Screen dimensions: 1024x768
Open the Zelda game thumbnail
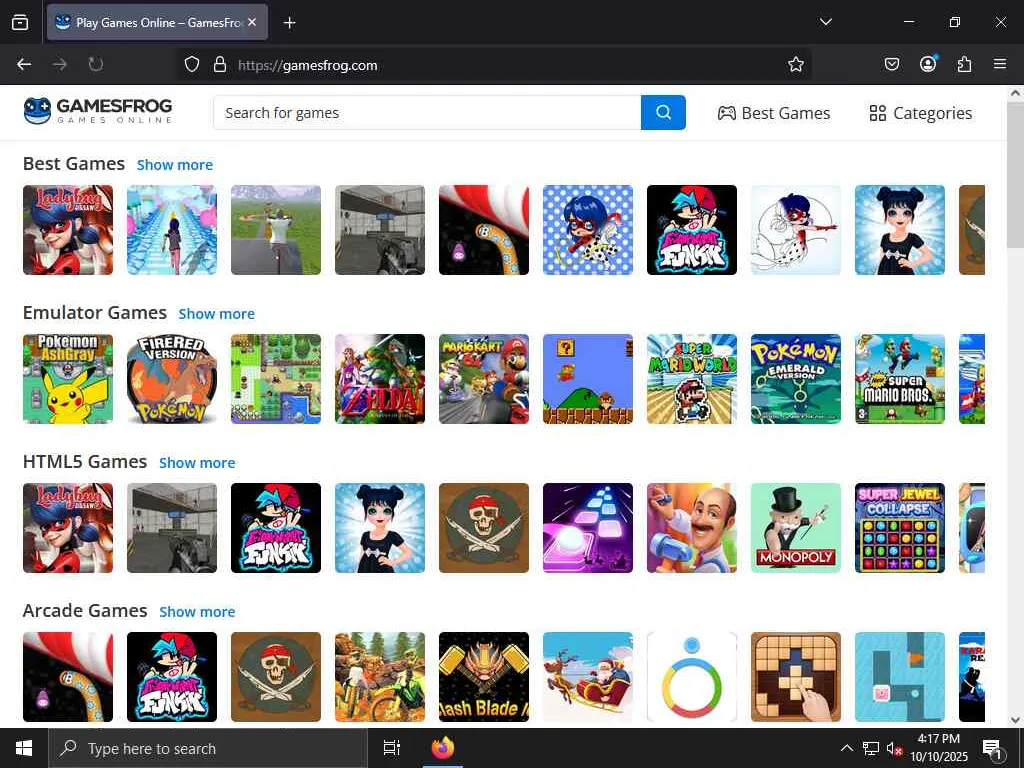[379, 379]
